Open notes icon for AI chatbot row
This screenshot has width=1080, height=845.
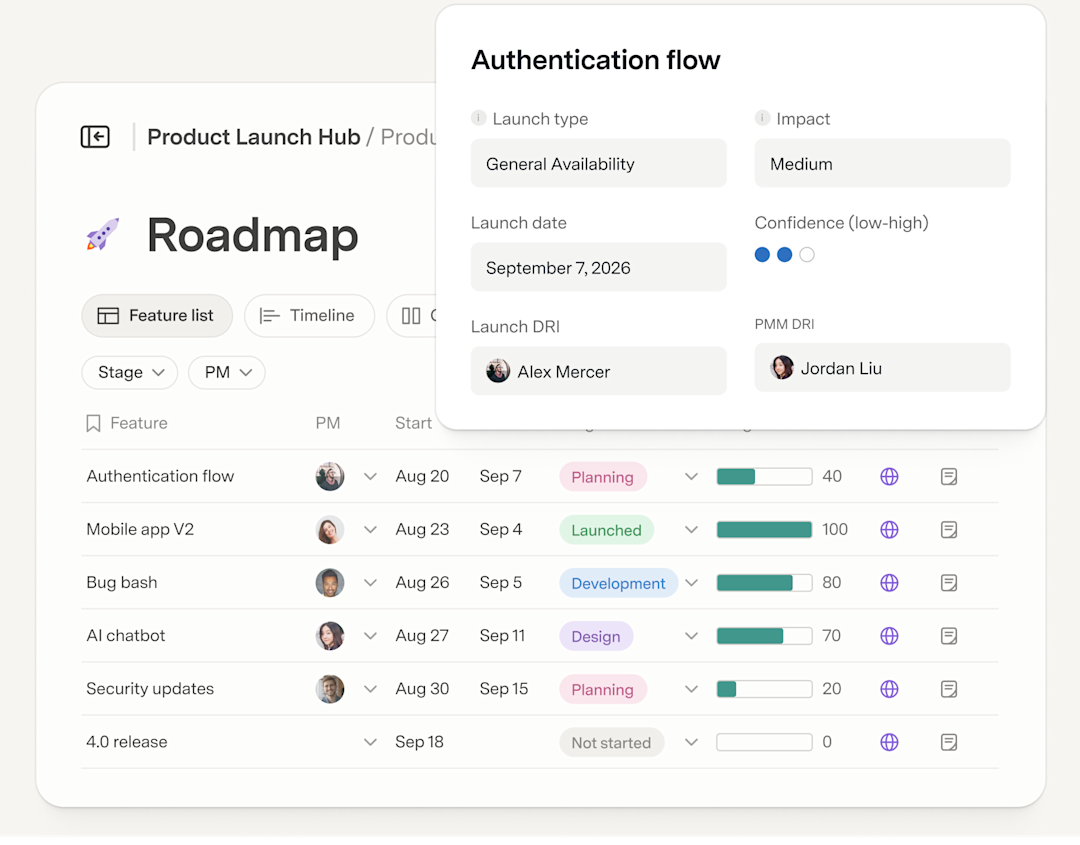tap(948, 635)
